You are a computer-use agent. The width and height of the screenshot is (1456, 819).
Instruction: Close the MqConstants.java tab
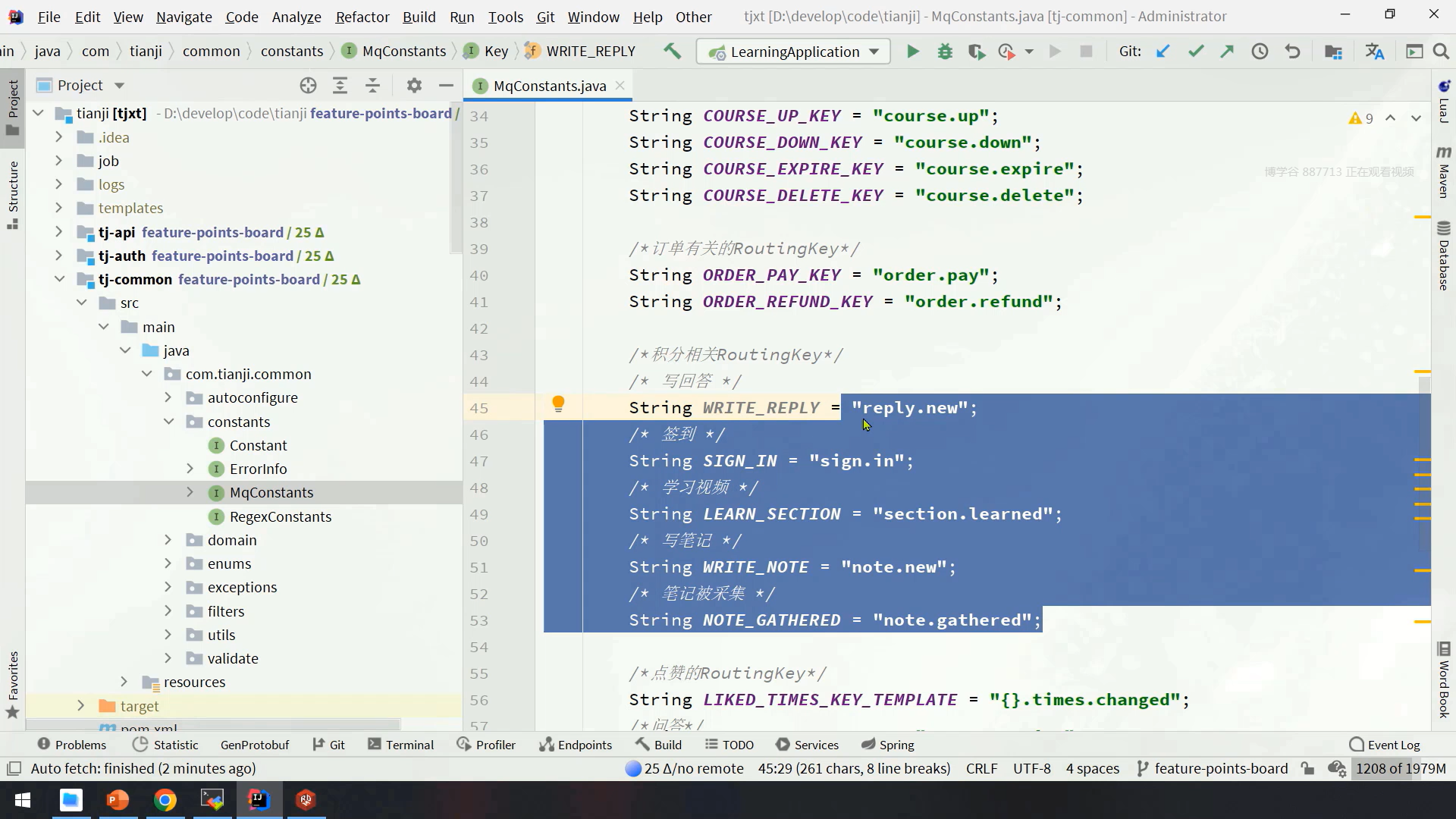(620, 86)
